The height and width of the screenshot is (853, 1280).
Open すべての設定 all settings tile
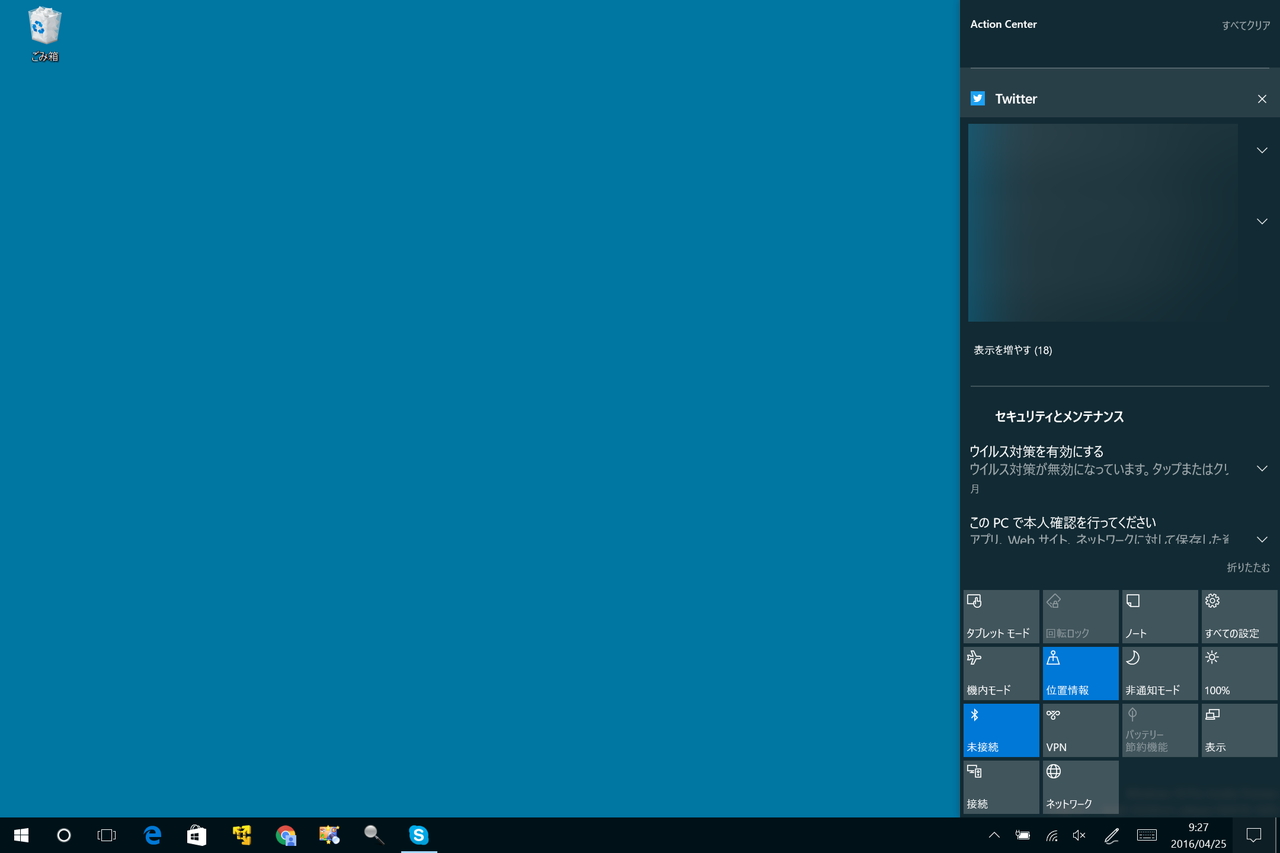click(1239, 617)
